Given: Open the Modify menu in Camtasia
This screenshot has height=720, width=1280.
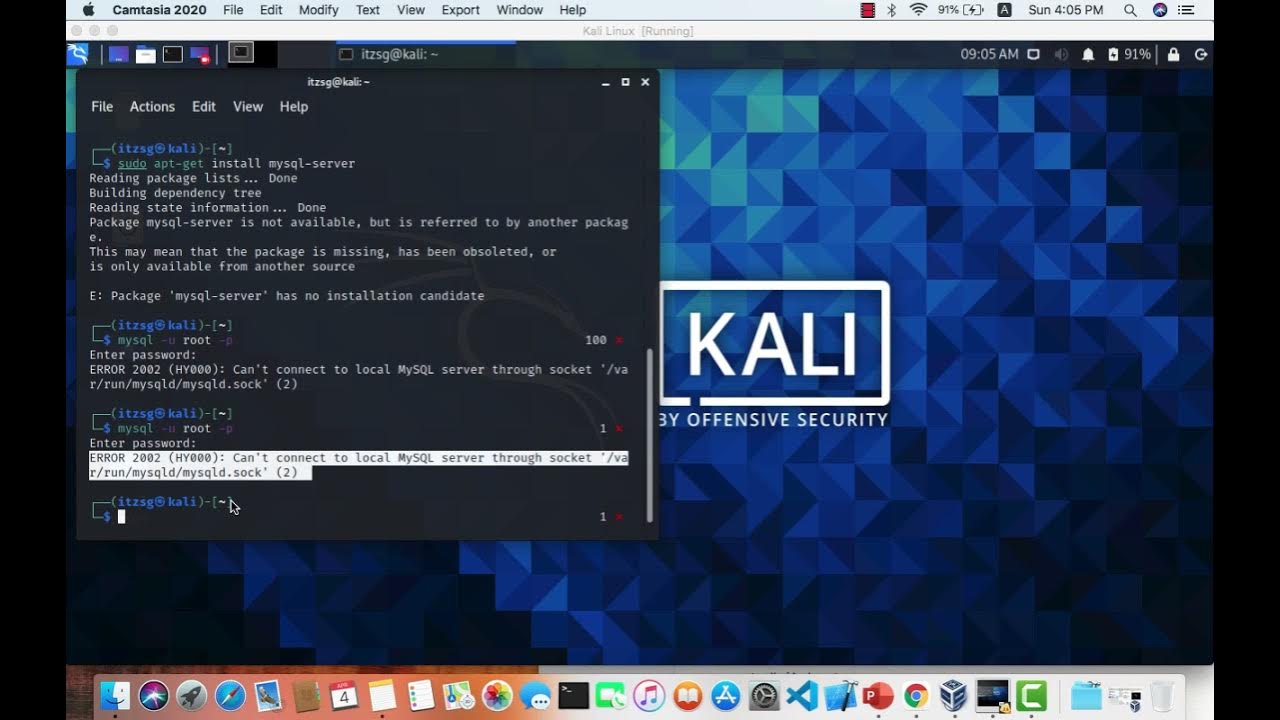Looking at the screenshot, I should coord(318,10).
